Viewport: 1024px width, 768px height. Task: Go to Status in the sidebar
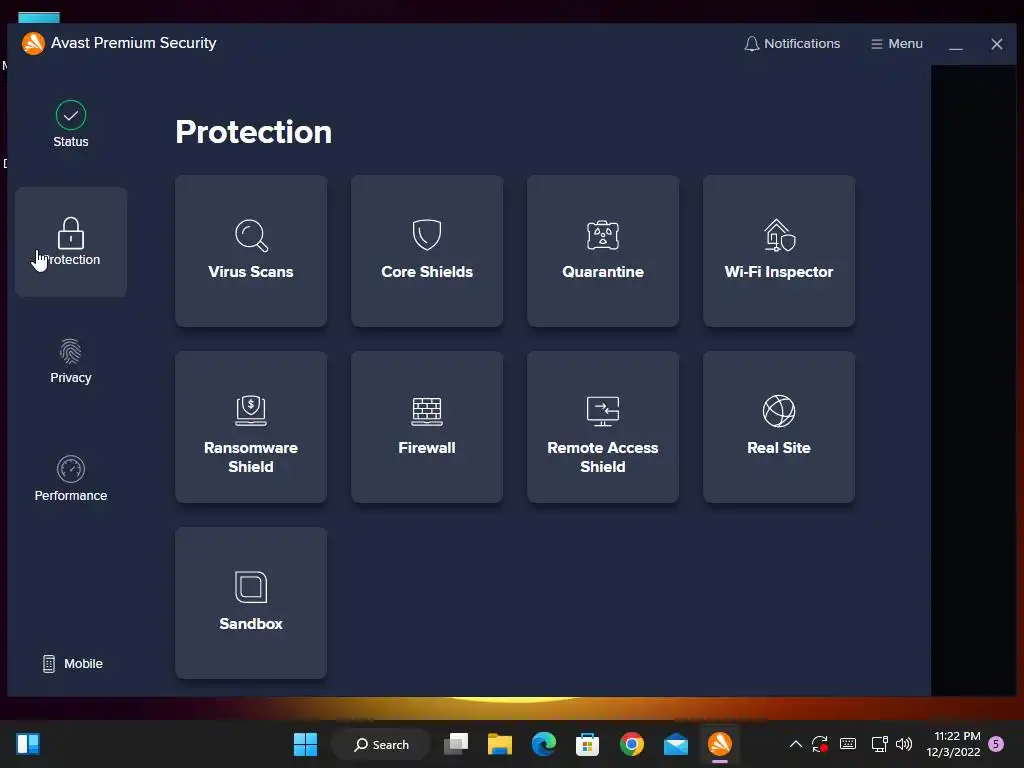tap(71, 124)
